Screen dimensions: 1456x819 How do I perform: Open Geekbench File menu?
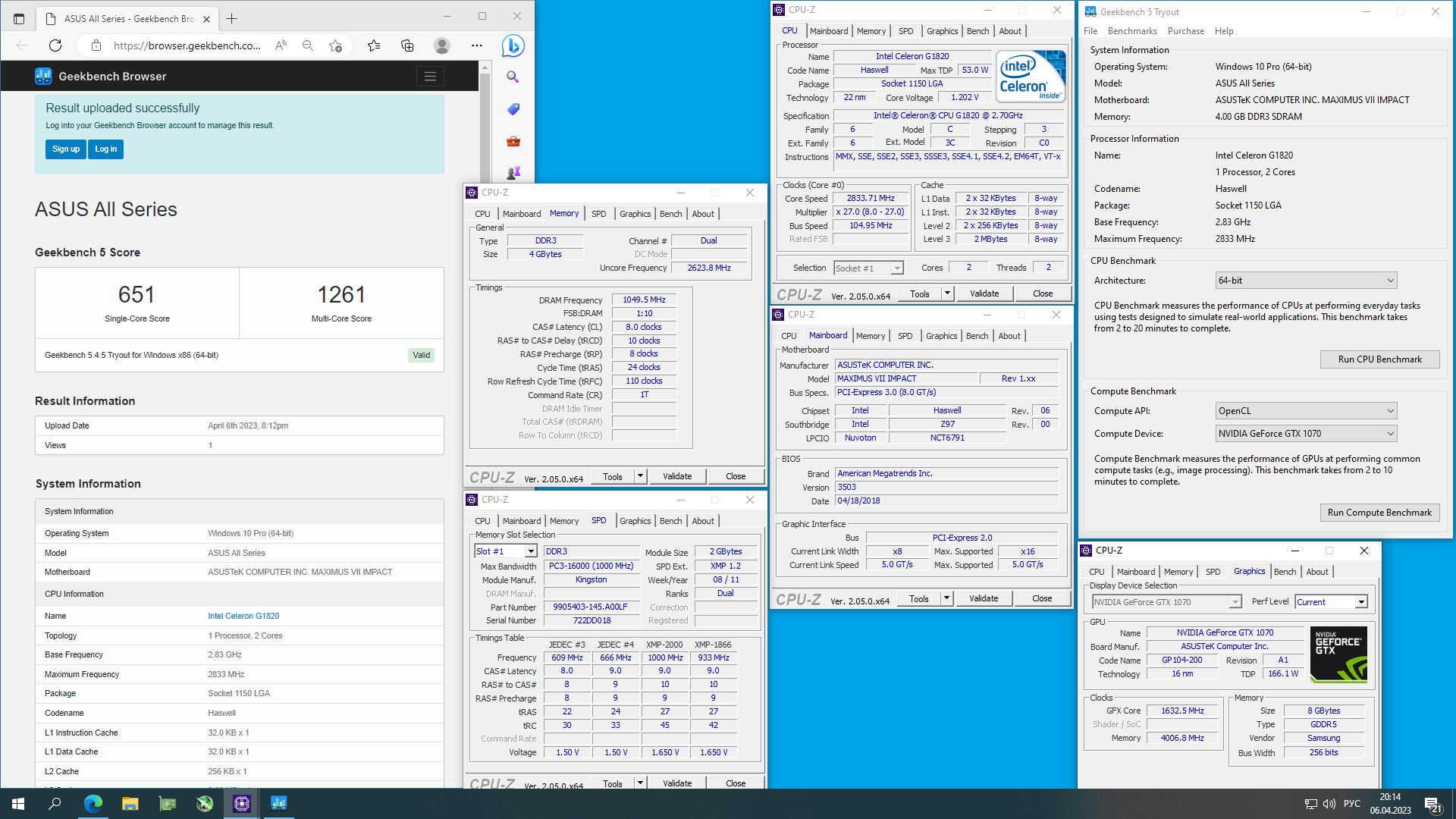[1090, 31]
